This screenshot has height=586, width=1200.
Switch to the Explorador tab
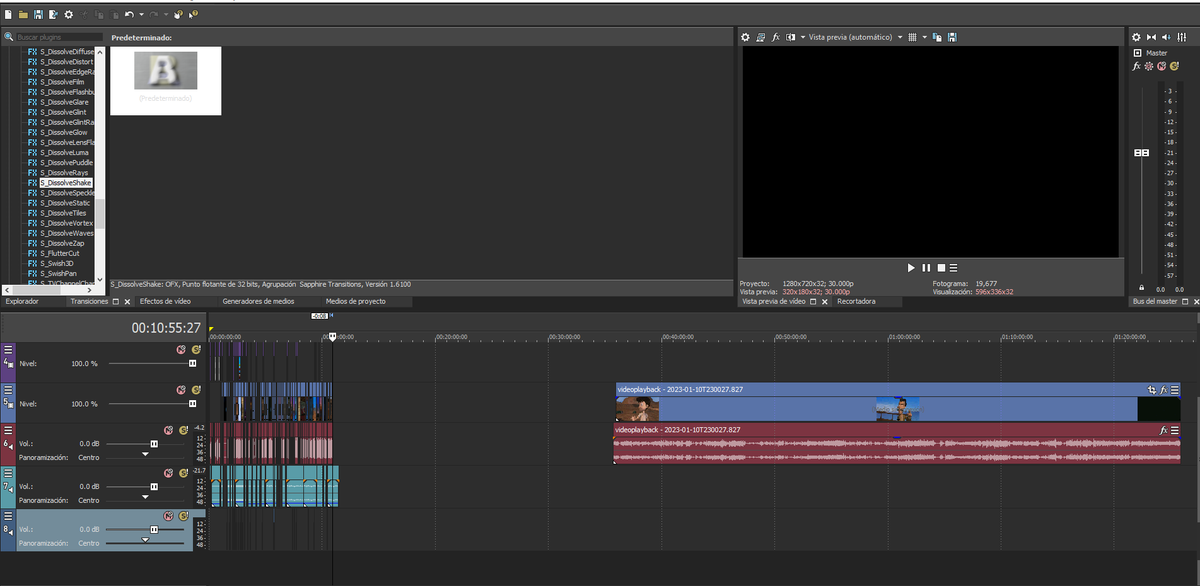(x=22, y=301)
